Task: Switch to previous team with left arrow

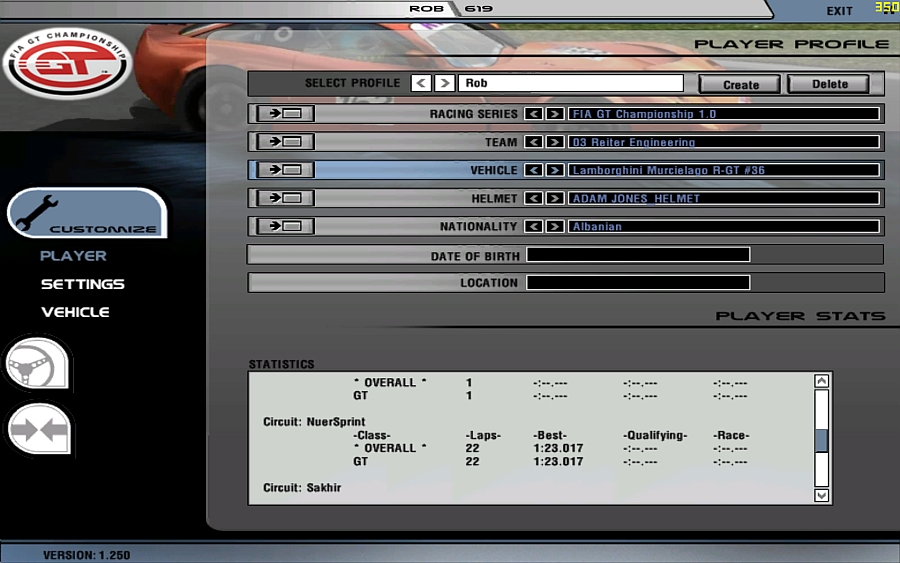Action: [x=534, y=142]
